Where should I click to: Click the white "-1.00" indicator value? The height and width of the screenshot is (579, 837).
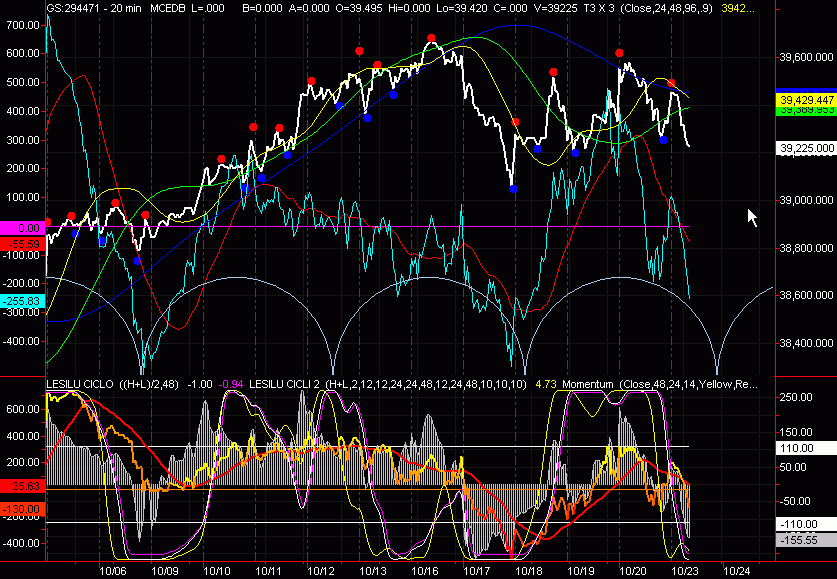tap(201, 384)
